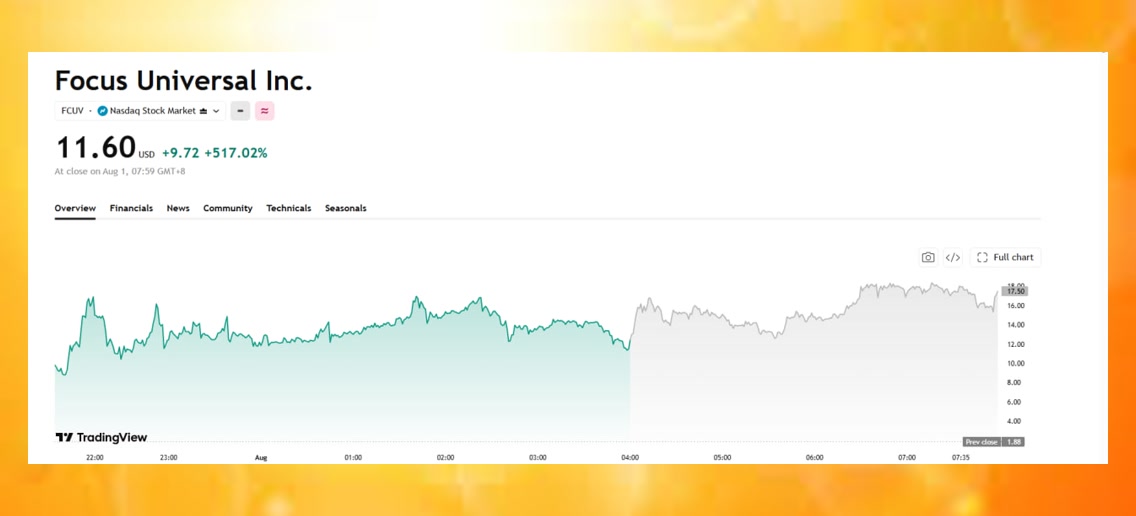
Task: Click the +9.72 price change
Action: [180, 153]
